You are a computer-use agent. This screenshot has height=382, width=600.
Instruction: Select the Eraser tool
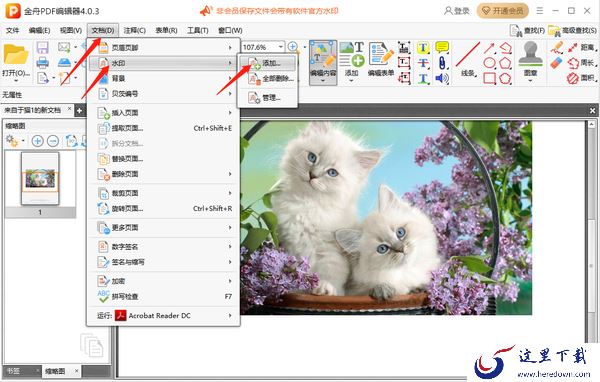pos(557,63)
